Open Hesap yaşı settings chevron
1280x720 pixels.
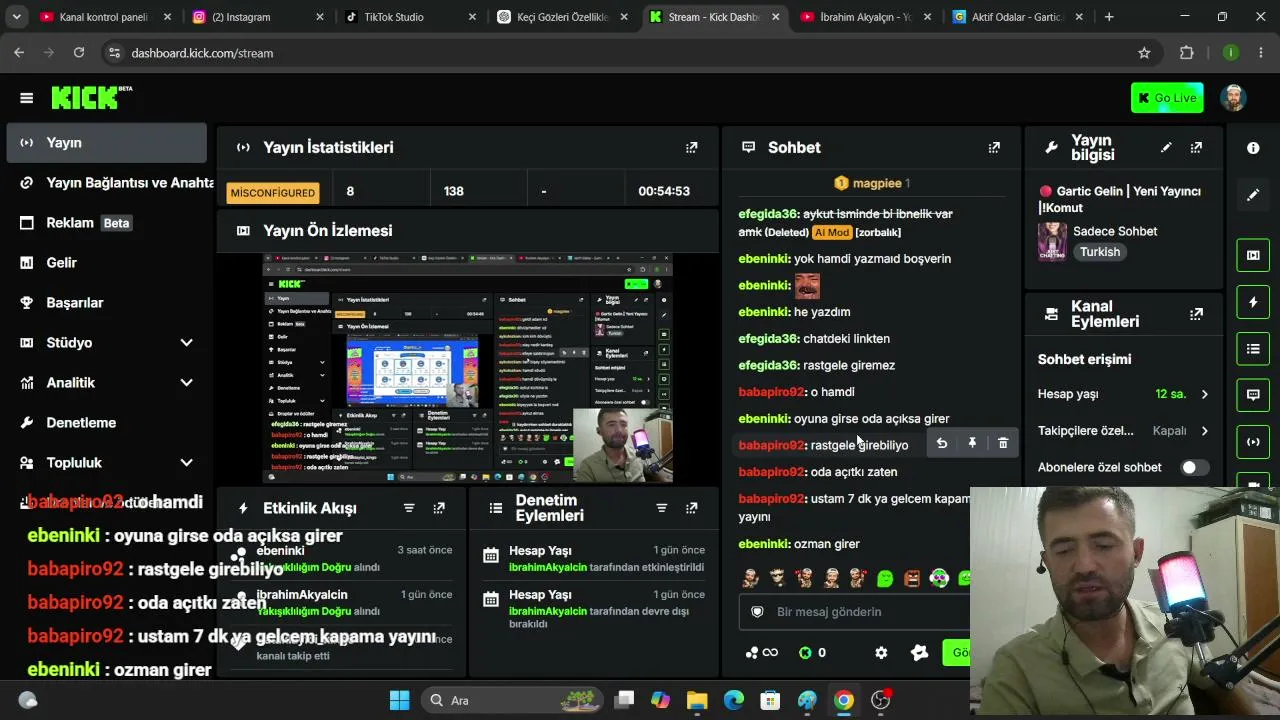pyautogui.click(x=1204, y=394)
